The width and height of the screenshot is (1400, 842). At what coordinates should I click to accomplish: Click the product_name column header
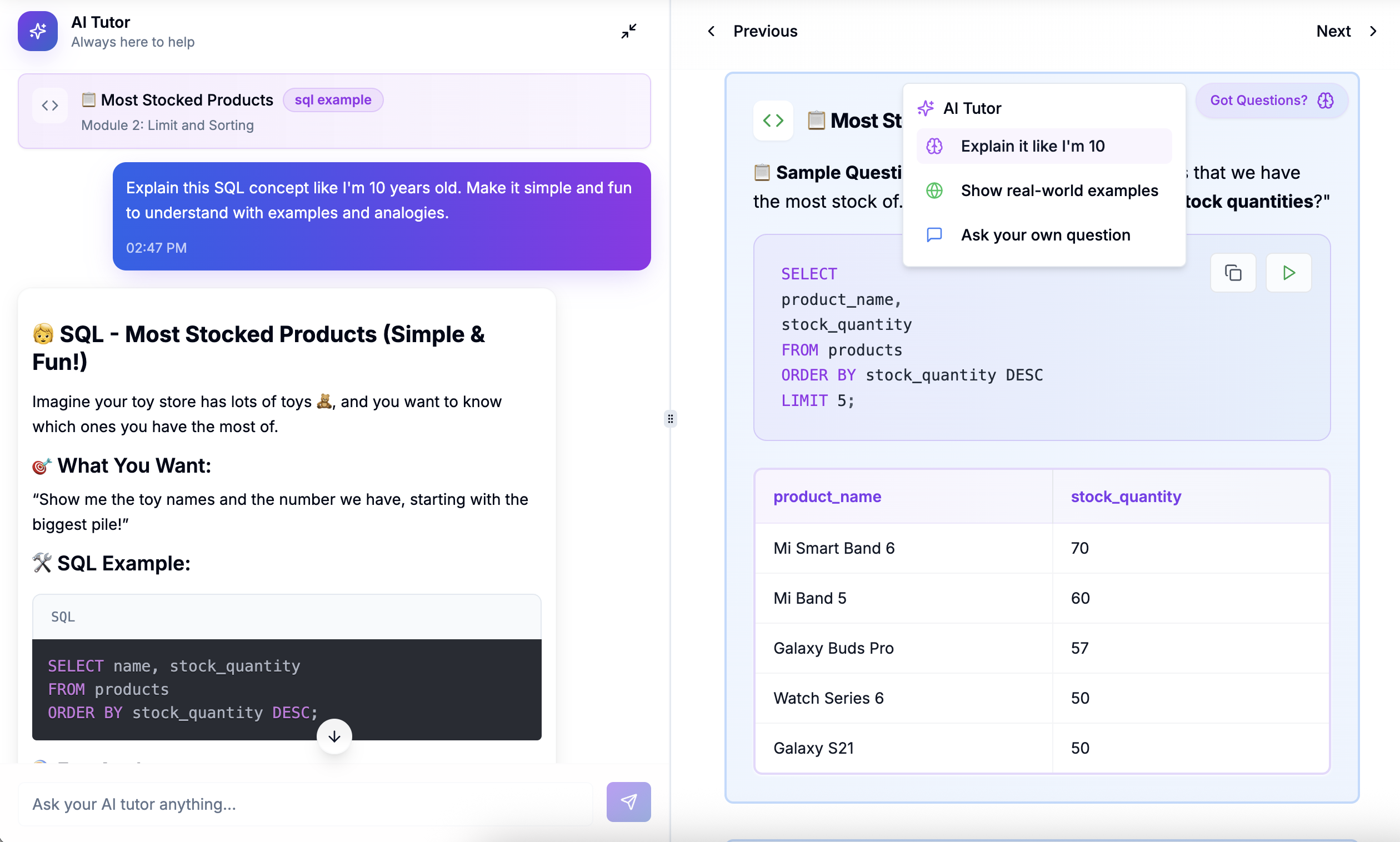827,497
